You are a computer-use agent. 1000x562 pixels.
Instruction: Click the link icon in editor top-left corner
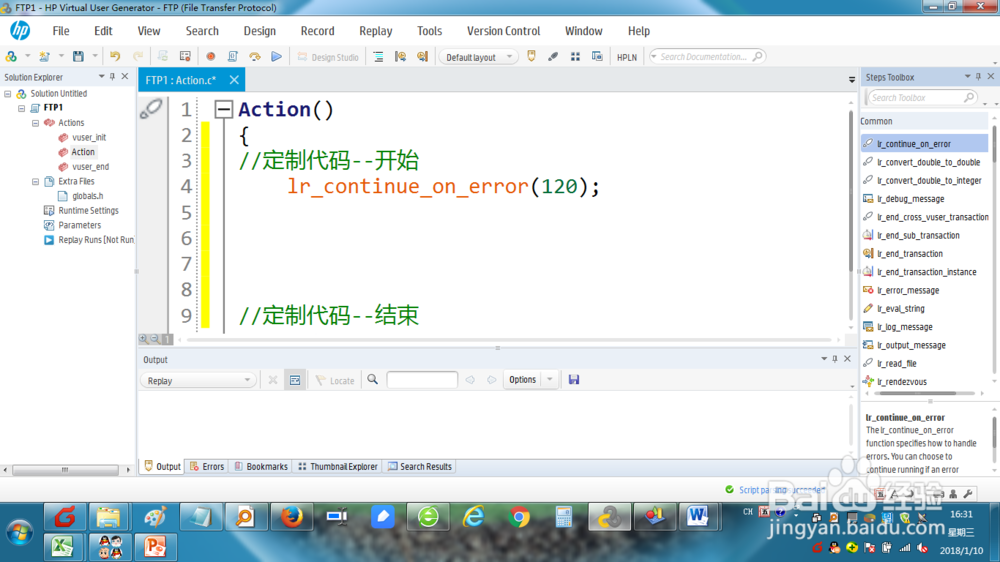152,109
